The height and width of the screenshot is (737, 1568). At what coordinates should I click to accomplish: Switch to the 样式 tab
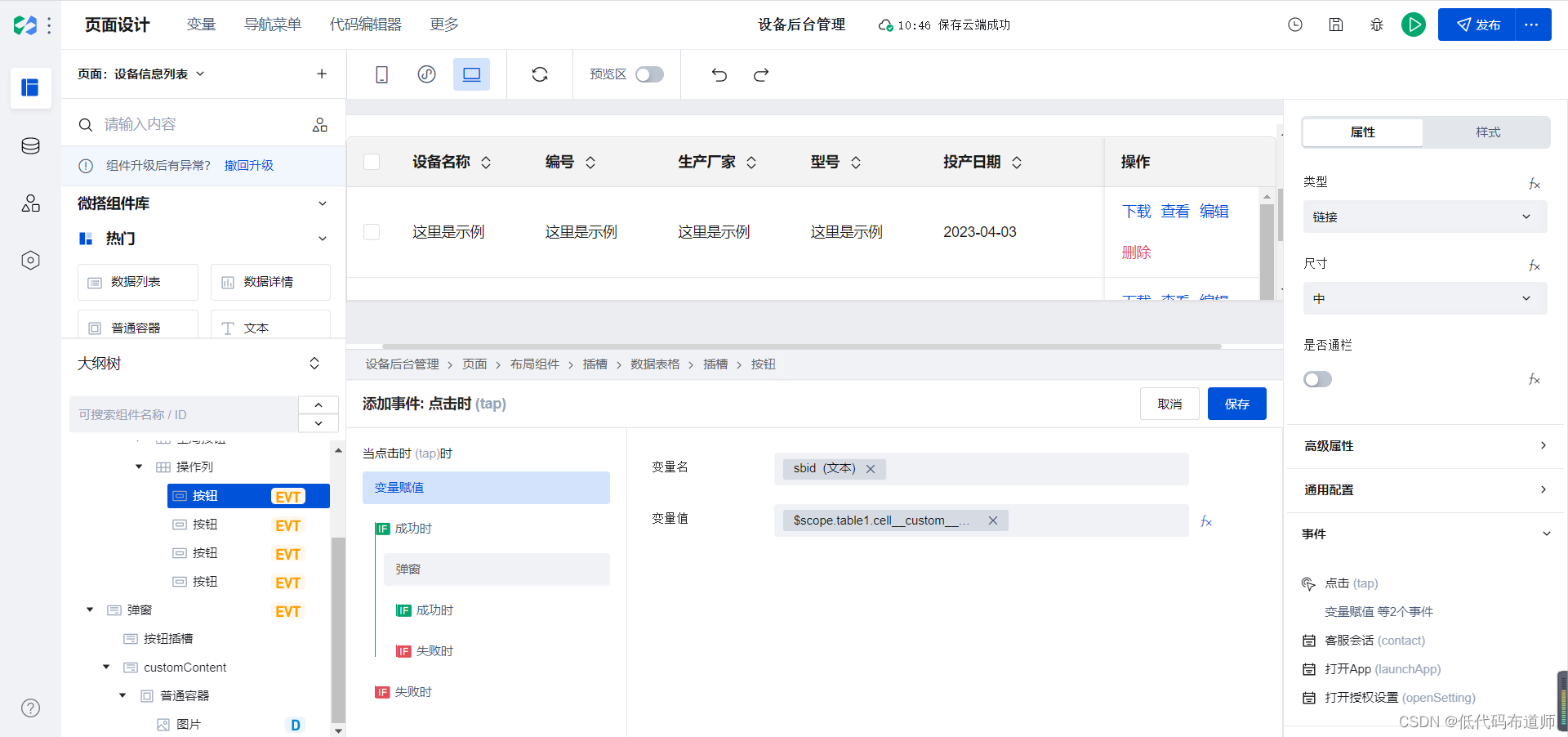1488,132
